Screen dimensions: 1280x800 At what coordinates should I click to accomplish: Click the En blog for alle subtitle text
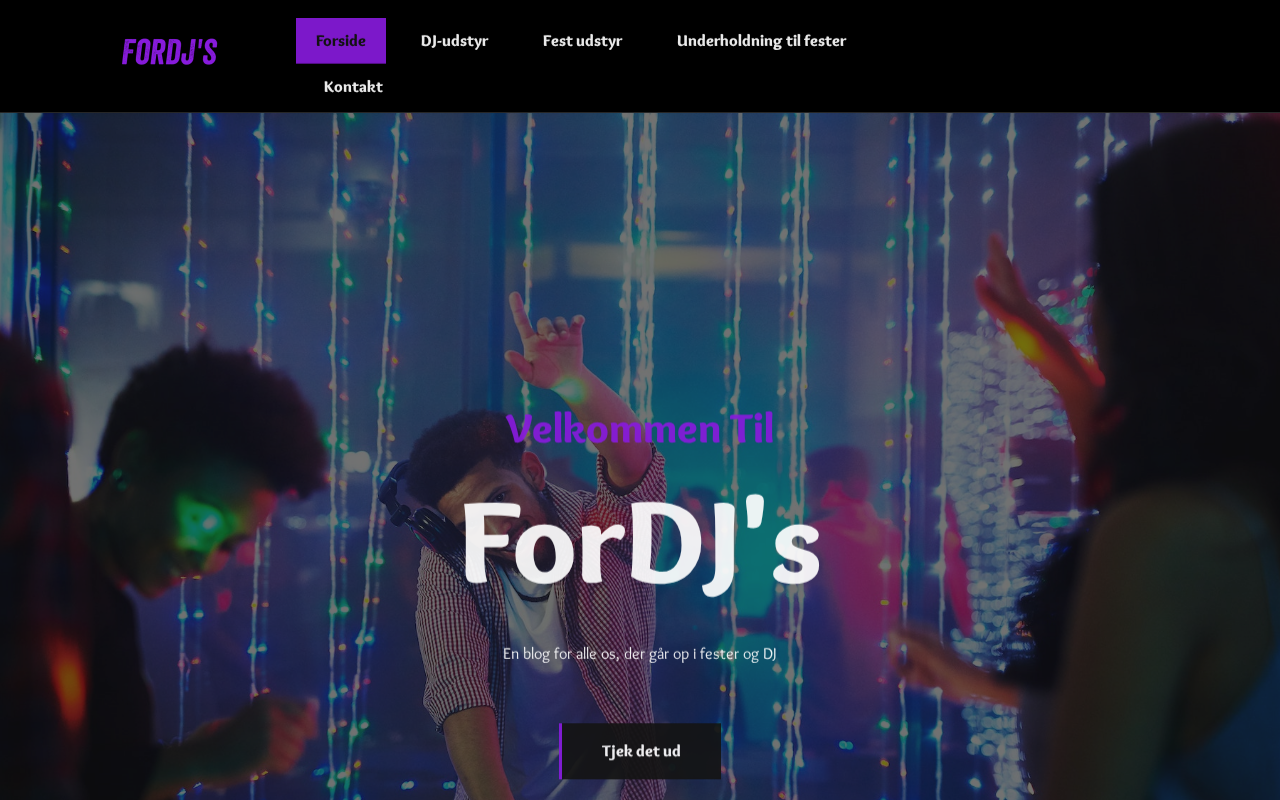pyautogui.click(x=640, y=654)
